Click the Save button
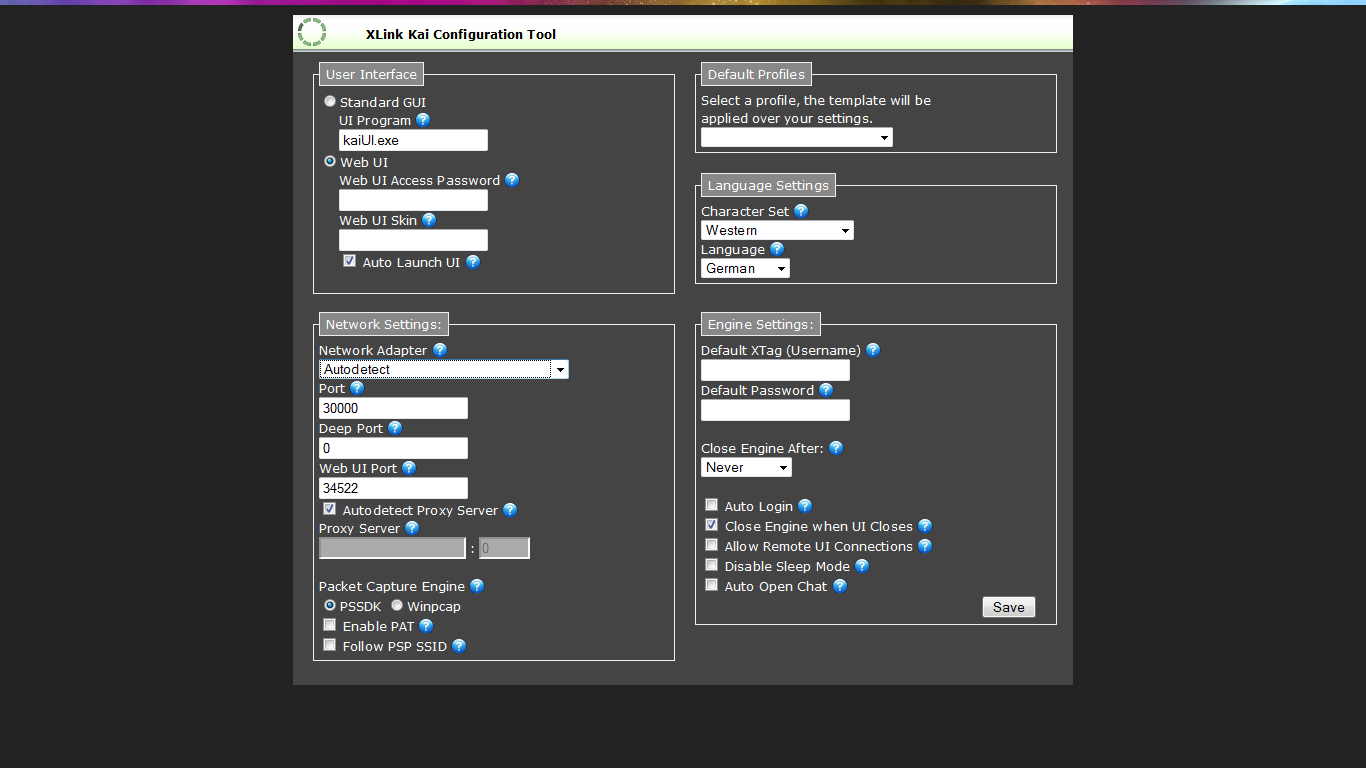1366x768 pixels. (1009, 607)
